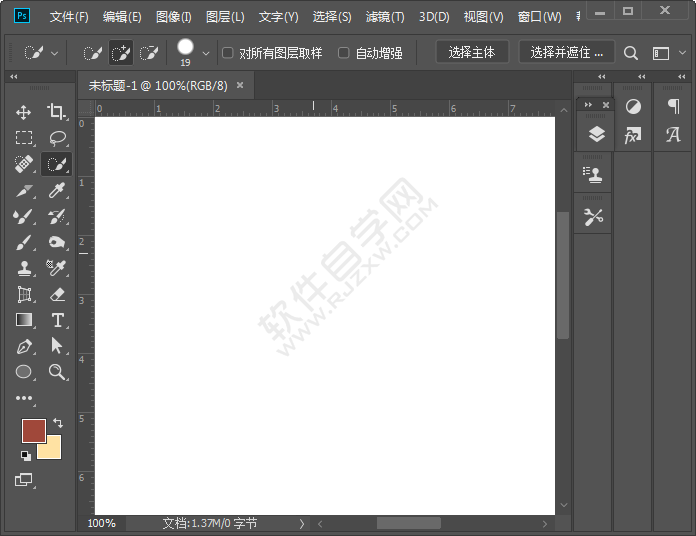Select the Pen tool
696x536 pixels.
(24, 346)
